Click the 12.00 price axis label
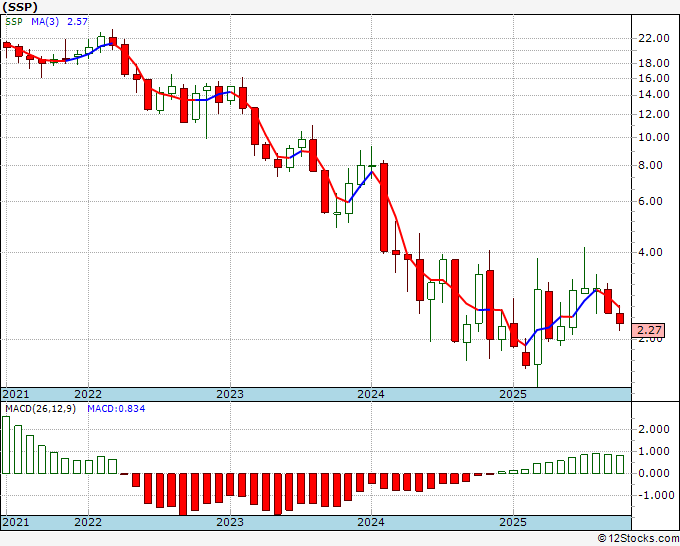Viewport: 680px width, 546px height. point(654,114)
